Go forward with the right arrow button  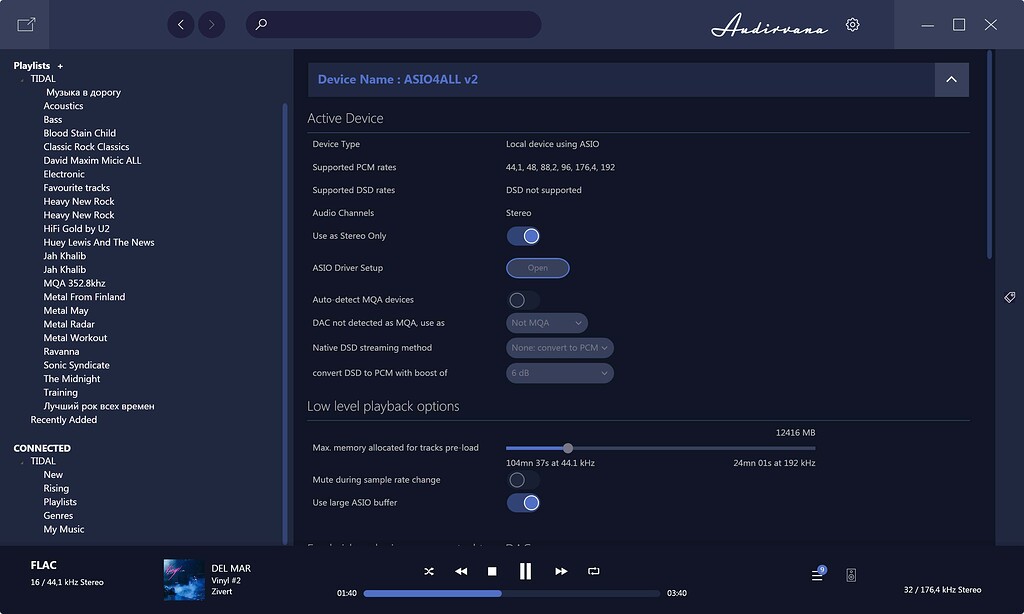pos(212,25)
